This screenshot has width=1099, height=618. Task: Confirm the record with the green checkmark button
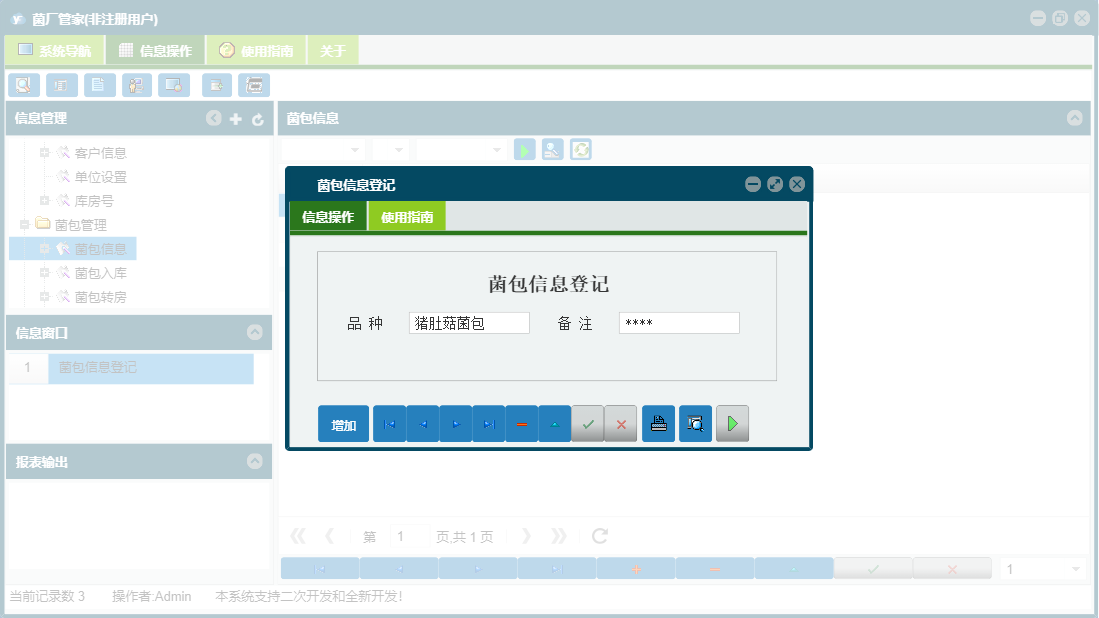pyautogui.click(x=588, y=423)
